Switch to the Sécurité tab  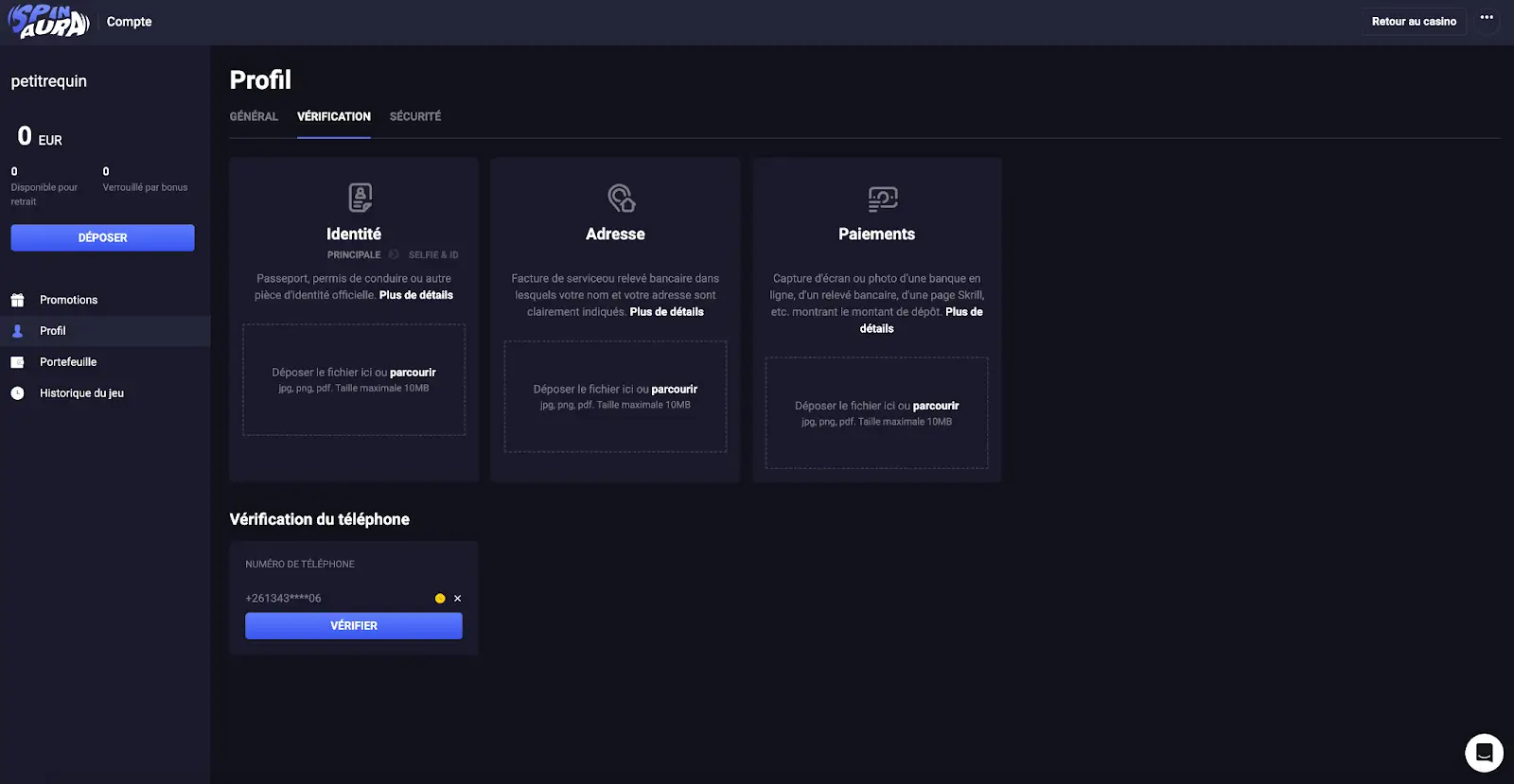coord(415,116)
